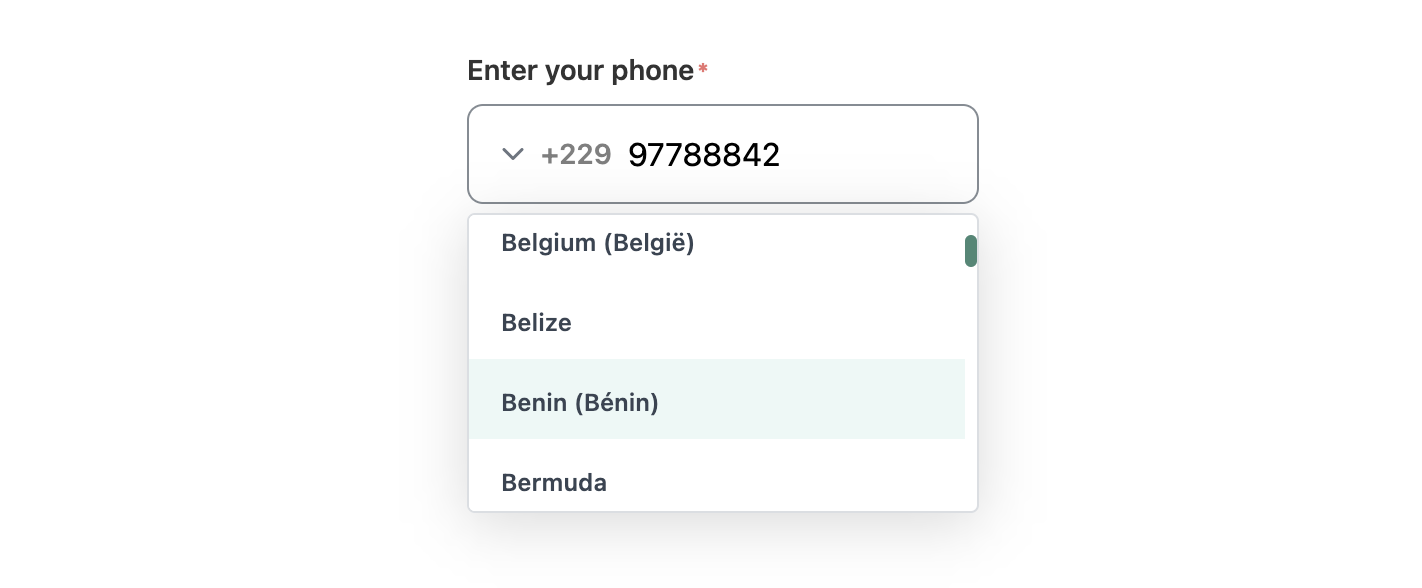Collapse the country list via the chevron
The image size is (1422, 588).
click(x=512, y=154)
